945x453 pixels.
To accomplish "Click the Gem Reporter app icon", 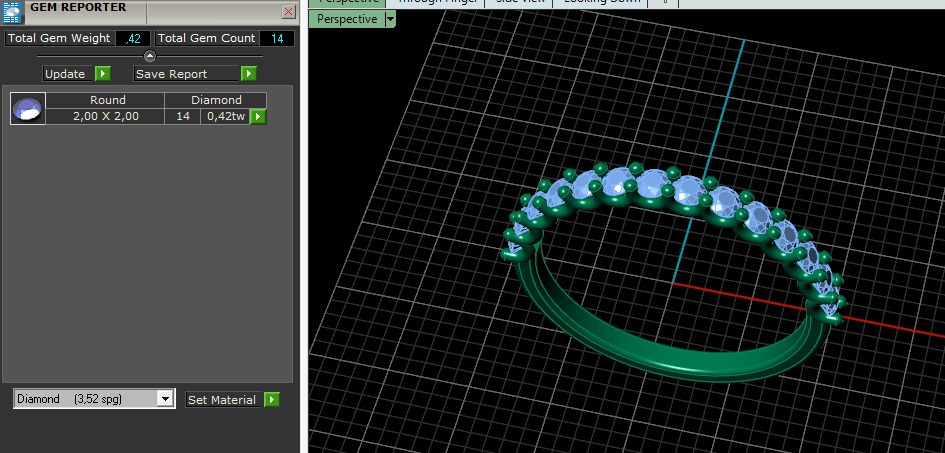I will coord(12,12).
